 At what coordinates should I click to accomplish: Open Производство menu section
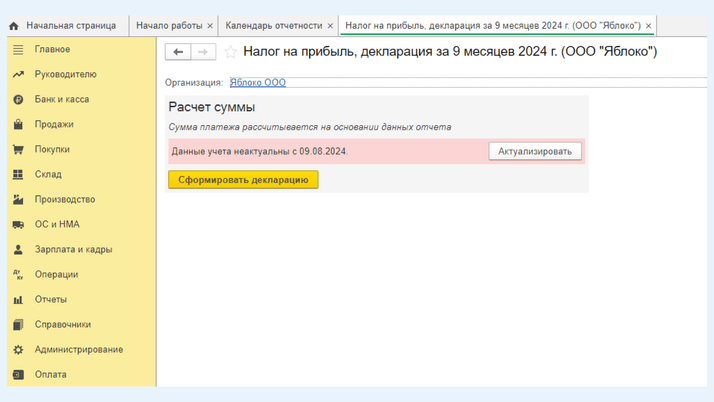point(65,199)
